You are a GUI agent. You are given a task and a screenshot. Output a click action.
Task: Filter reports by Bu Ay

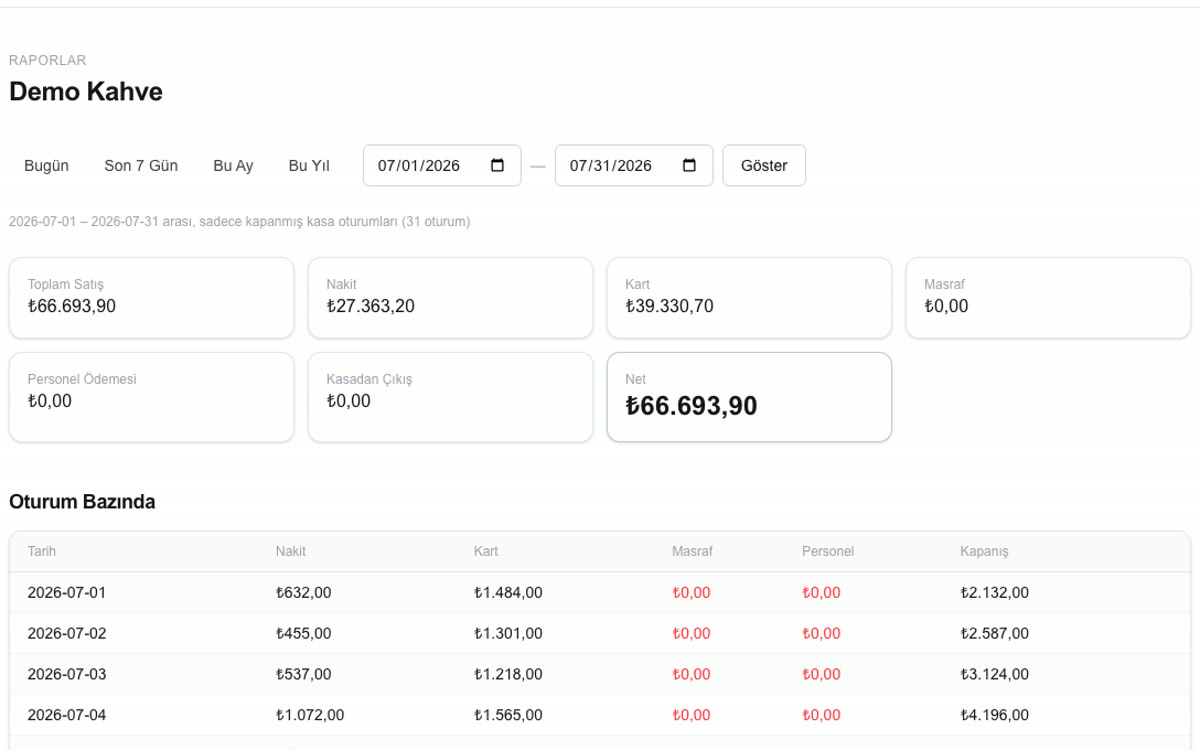pyautogui.click(x=233, y=166)
